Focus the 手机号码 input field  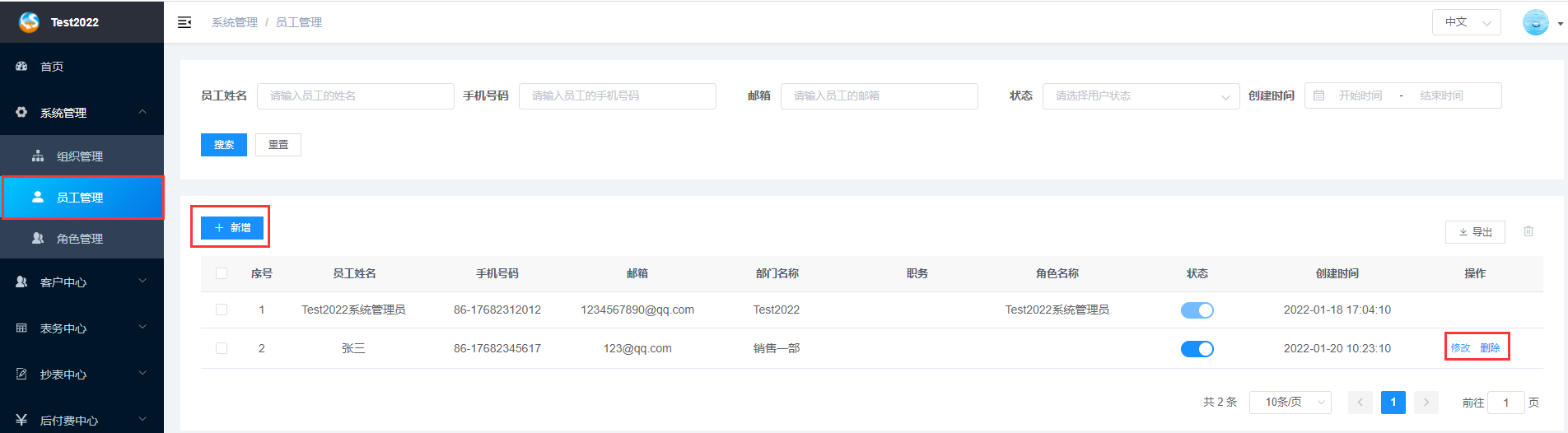pyautogui.click(x=618, y=95)
